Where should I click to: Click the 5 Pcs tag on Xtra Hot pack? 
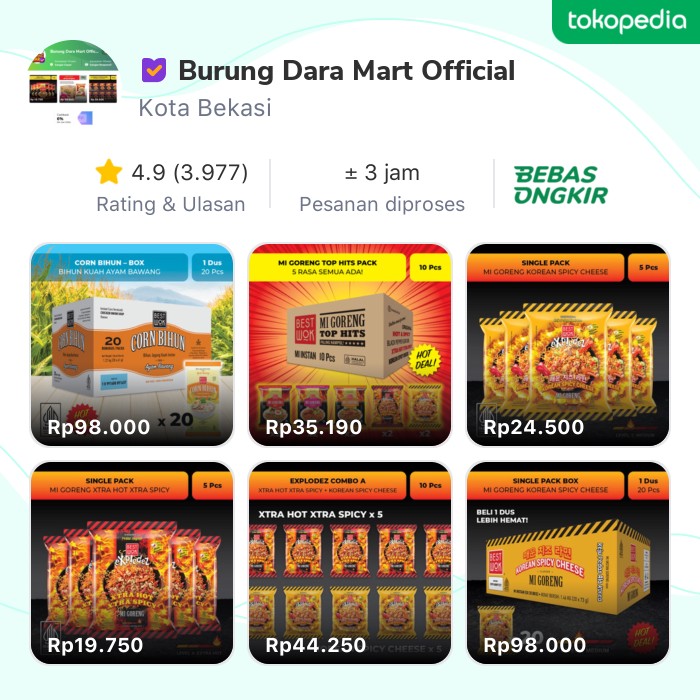212,485
